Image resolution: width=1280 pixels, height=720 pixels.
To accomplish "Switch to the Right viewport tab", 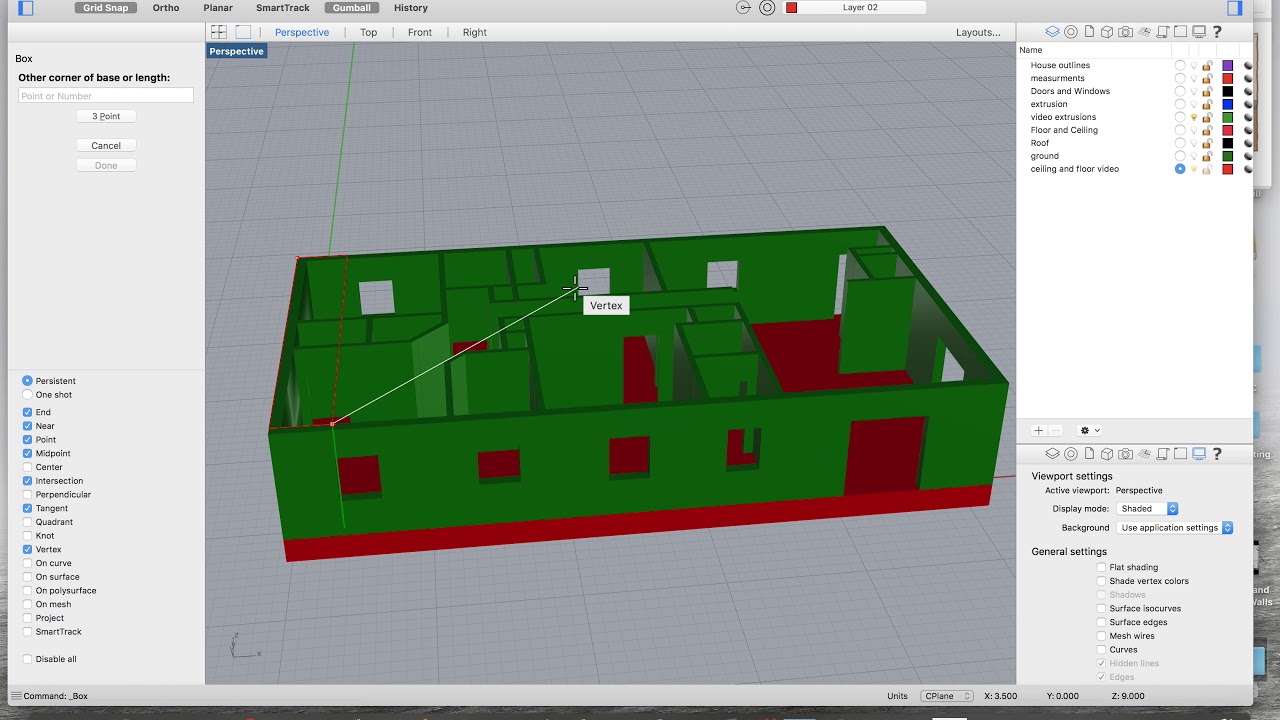I will [x=475, y=32].
